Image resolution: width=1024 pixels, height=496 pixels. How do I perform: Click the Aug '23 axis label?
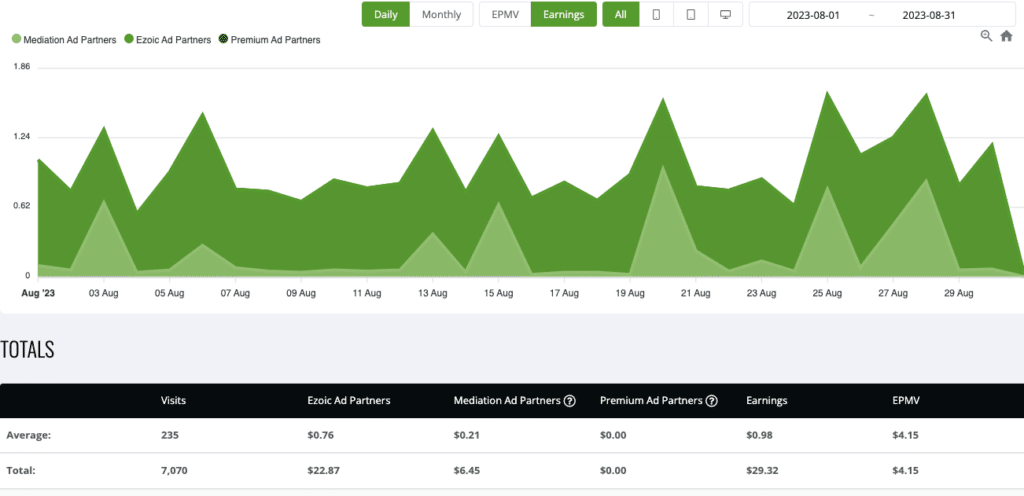[40, 294]
